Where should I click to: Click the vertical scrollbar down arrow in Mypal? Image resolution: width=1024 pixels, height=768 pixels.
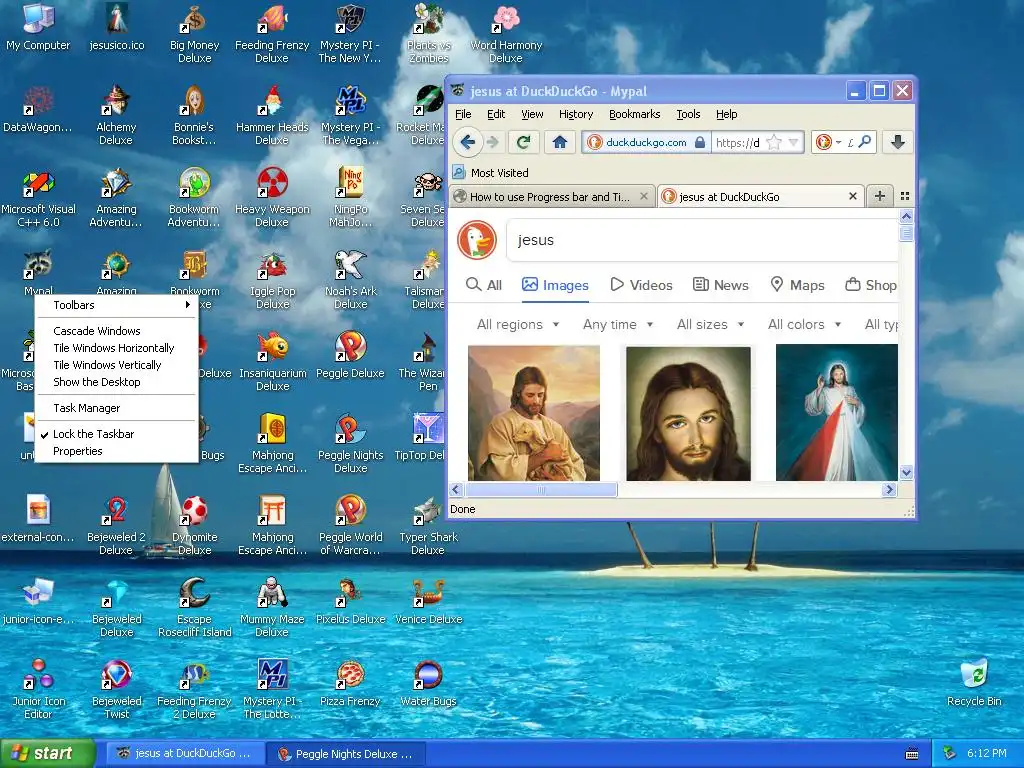[x=906, y=472]
